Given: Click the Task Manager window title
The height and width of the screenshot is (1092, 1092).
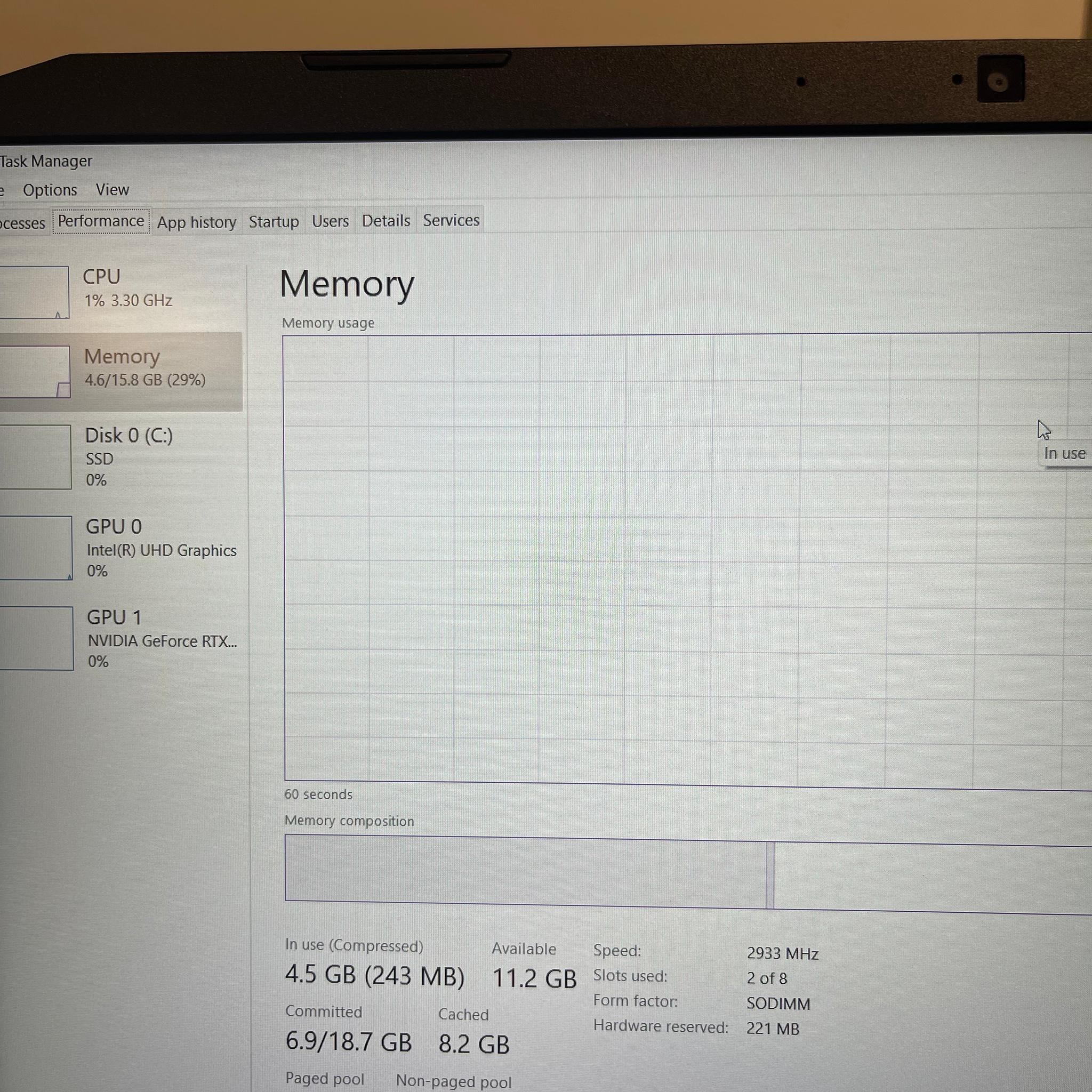Looking at the screenshot, I should (46, 161).
